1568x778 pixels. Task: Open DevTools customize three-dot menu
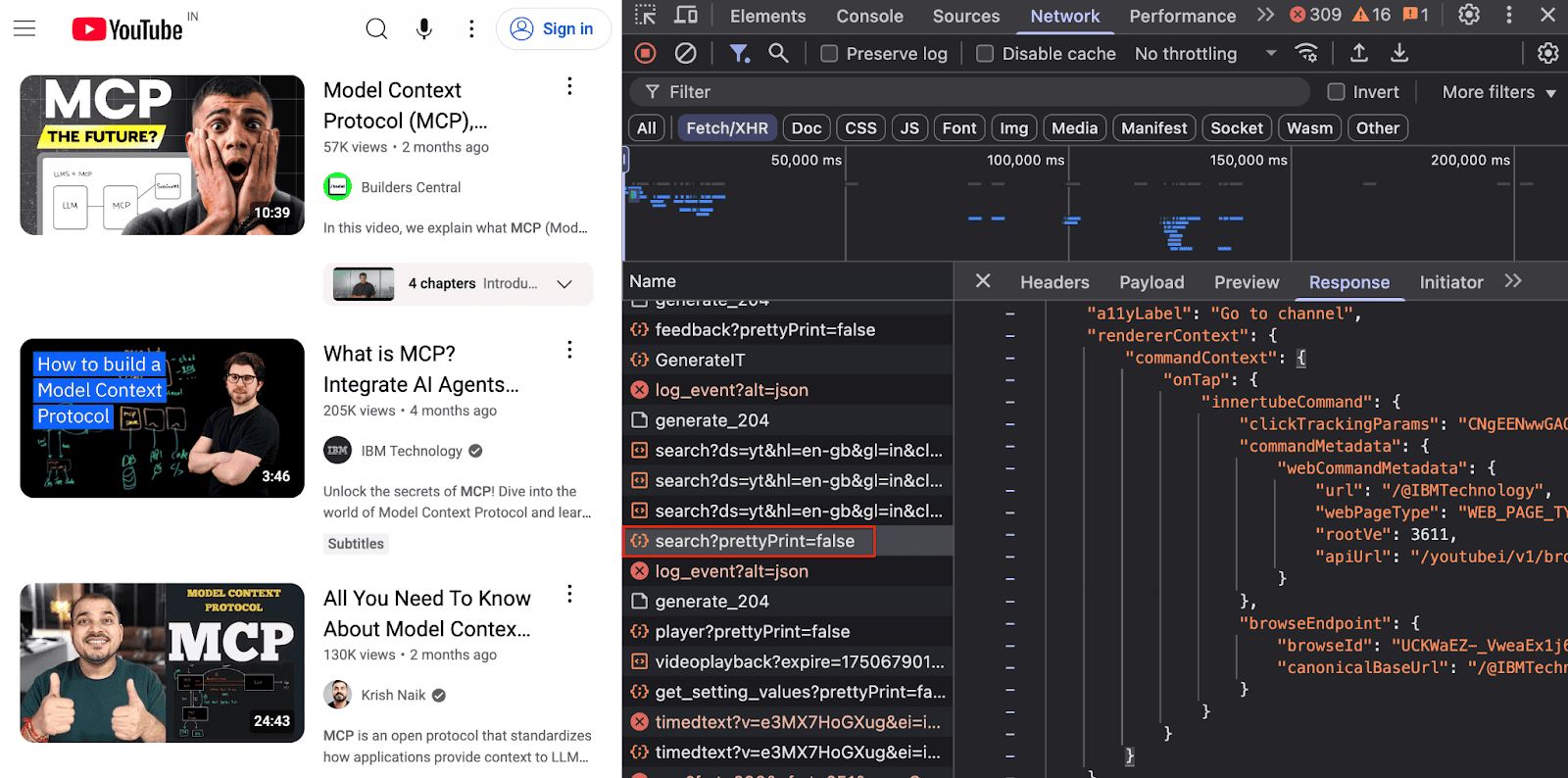1509,15
